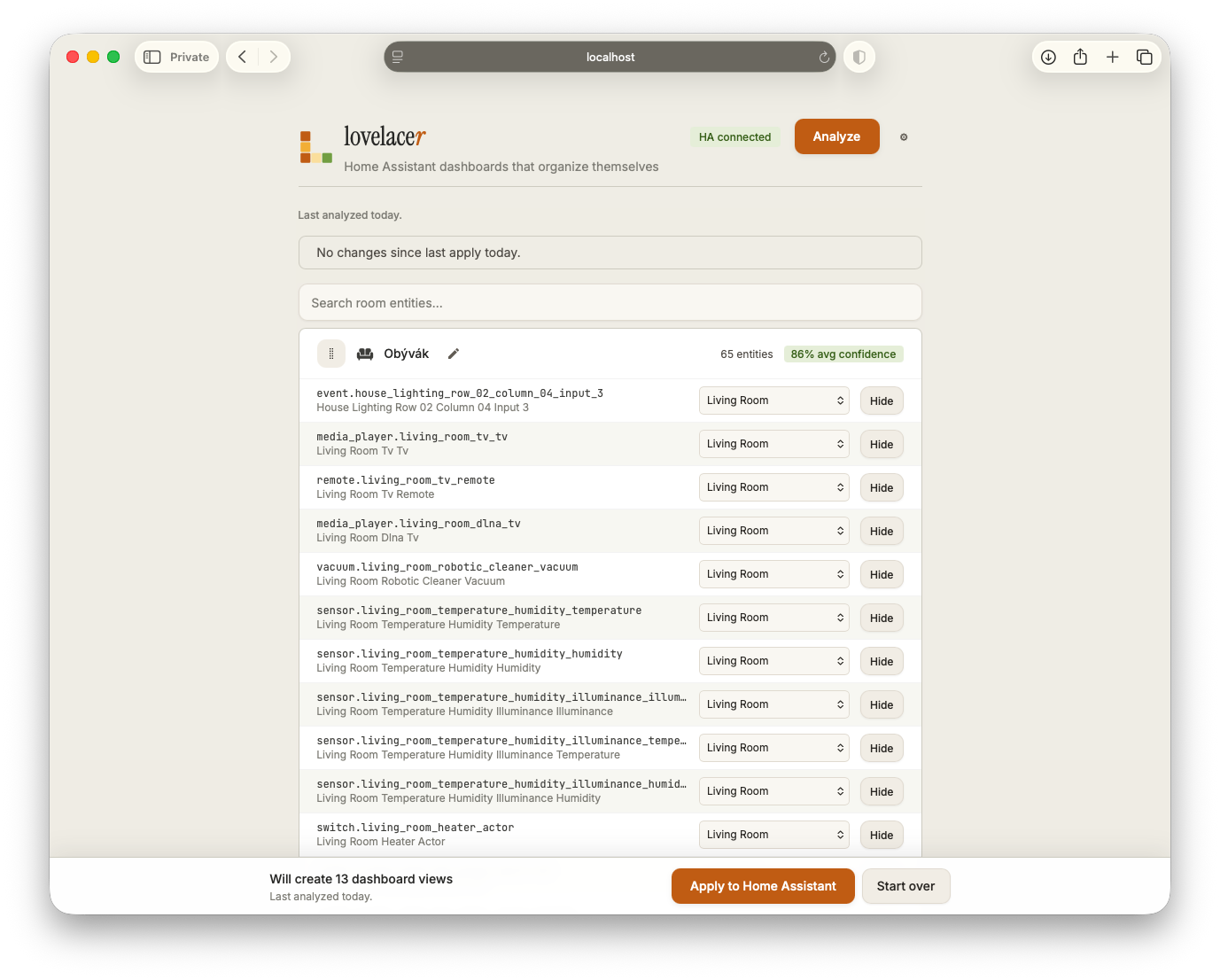Open room dropdown for humidity_humidity sensor
Viewport: 1220px width, 980px height.
[774, 661]
